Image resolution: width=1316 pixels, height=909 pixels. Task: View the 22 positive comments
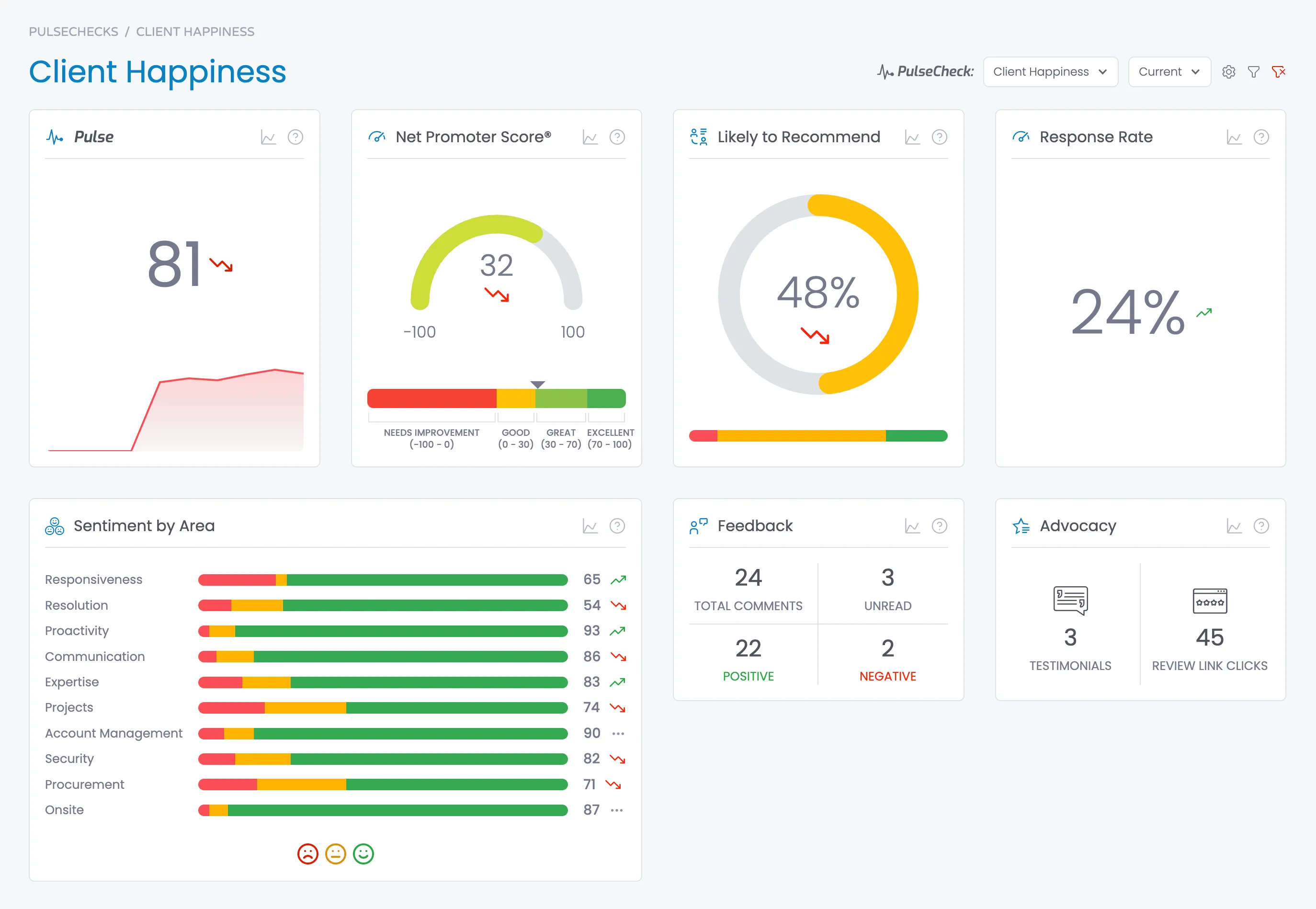click(748, 649)
